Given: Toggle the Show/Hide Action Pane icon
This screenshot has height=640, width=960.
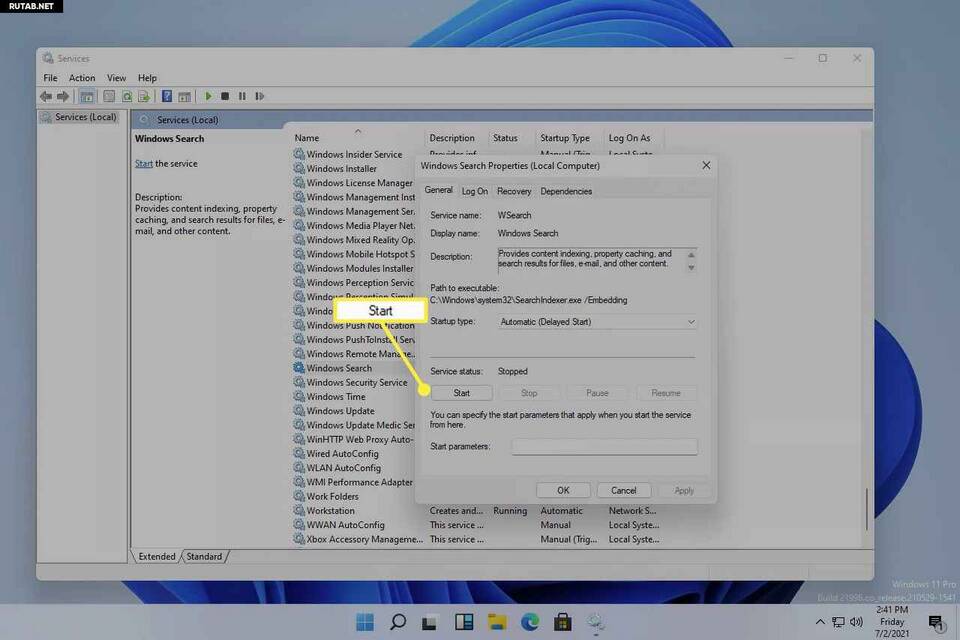Looking at the screenshot, I should click(184, 96).
